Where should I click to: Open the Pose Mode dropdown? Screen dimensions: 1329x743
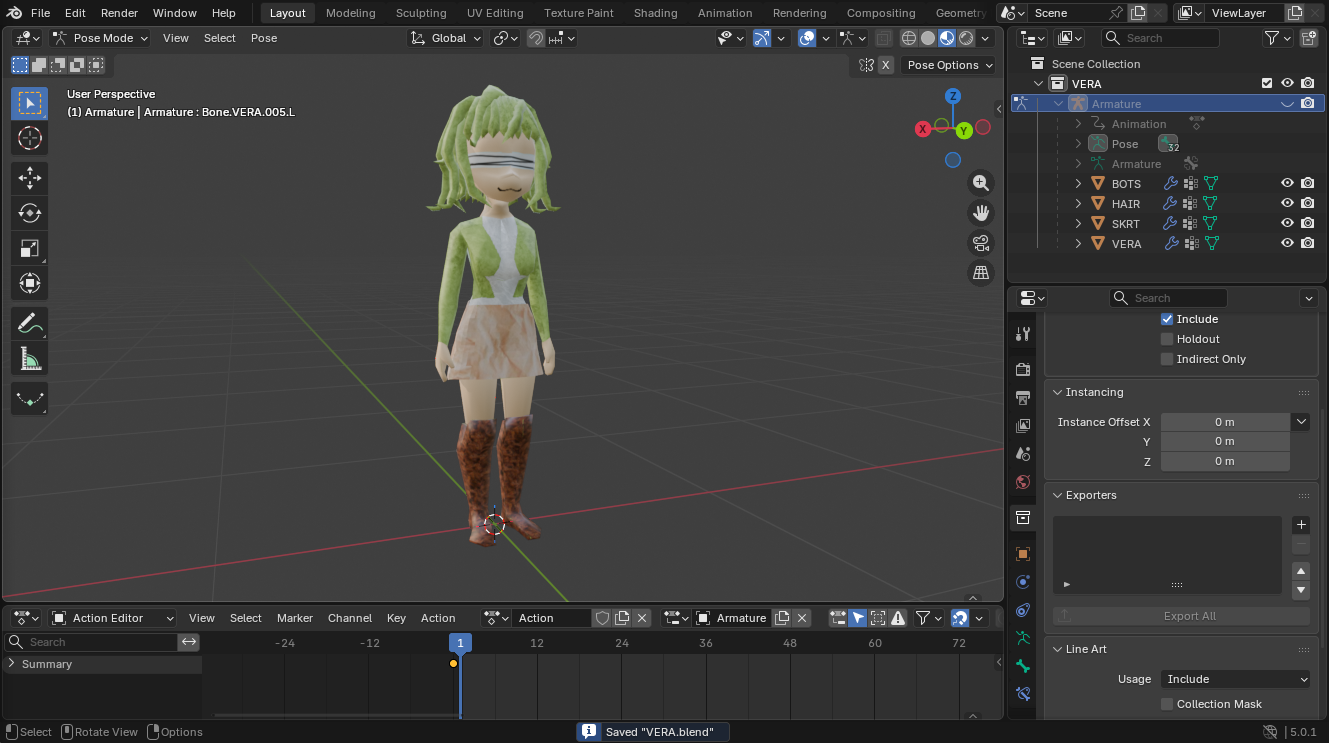pos(100,38)
